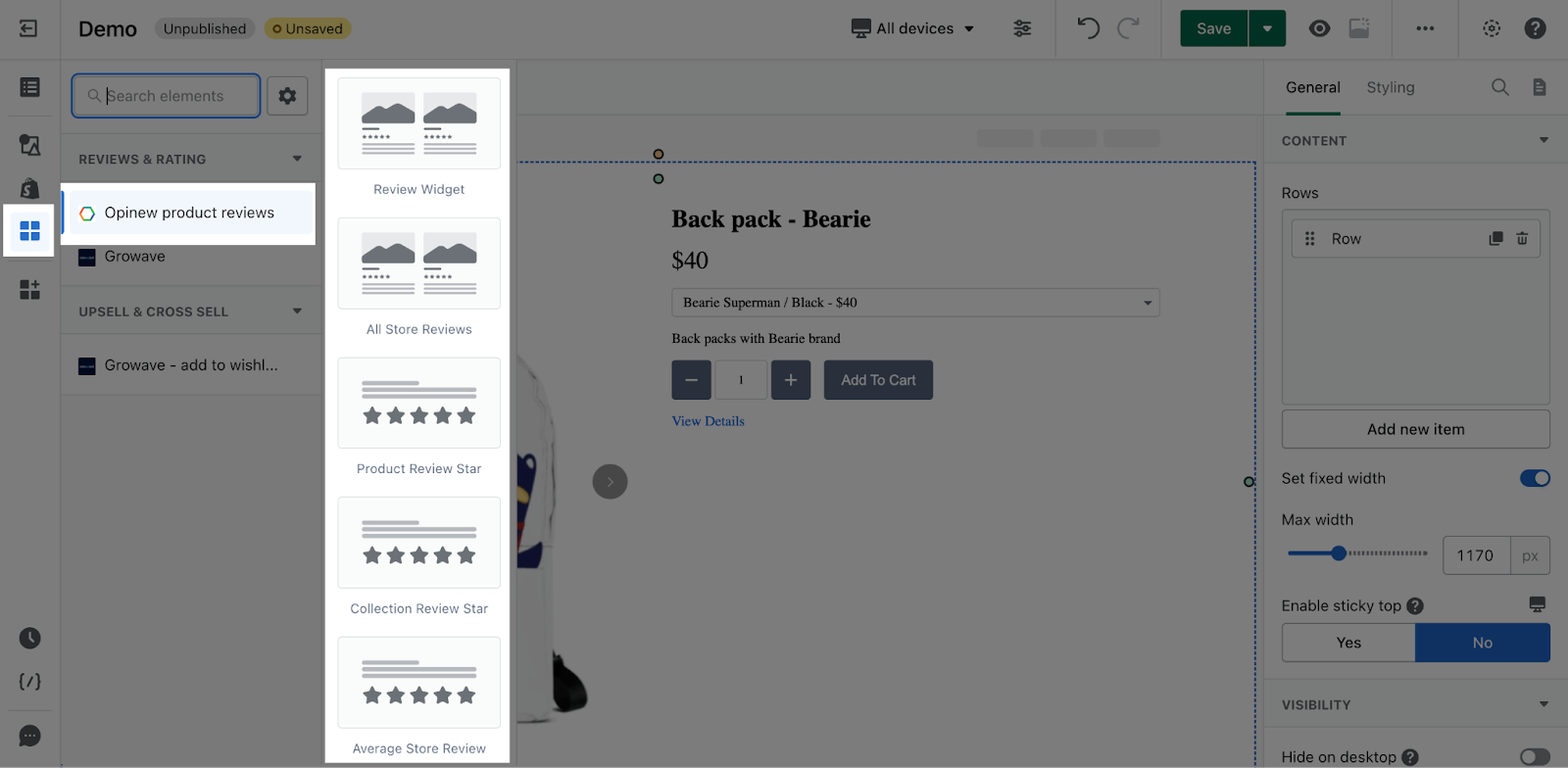The width and height of the screenshot is (1568, 768).
Task: Open the code editor braces icon
Action: click(30, 682)
